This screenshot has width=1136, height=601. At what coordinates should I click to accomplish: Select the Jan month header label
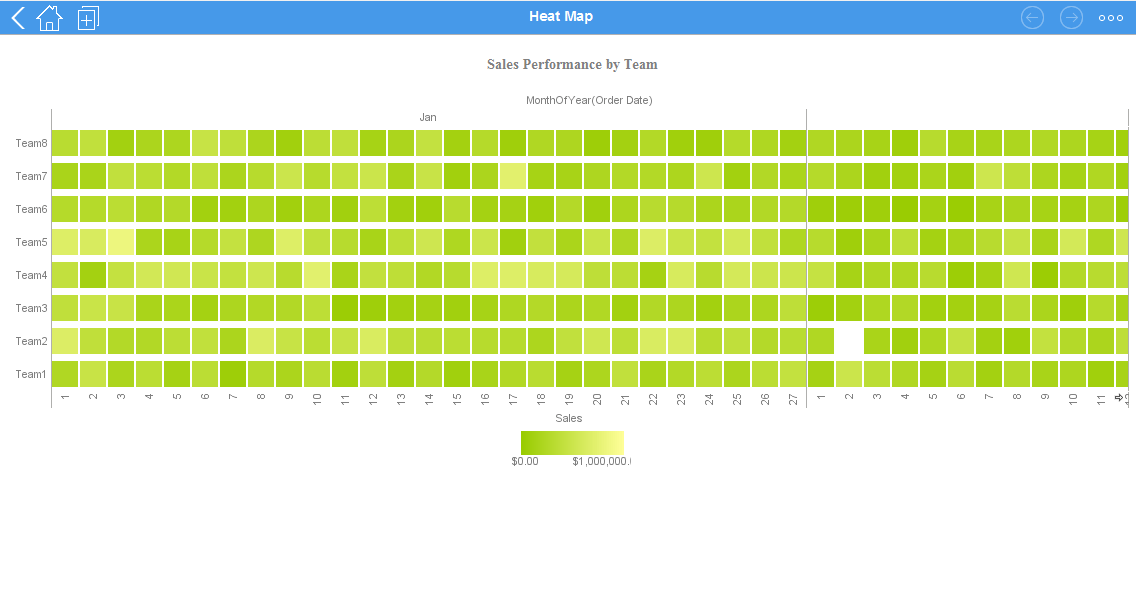[x=428, y=117]
